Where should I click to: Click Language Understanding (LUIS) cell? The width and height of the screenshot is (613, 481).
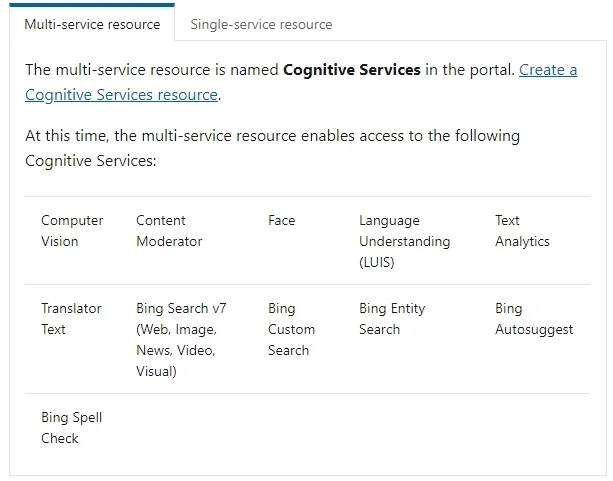click(405, 241)
